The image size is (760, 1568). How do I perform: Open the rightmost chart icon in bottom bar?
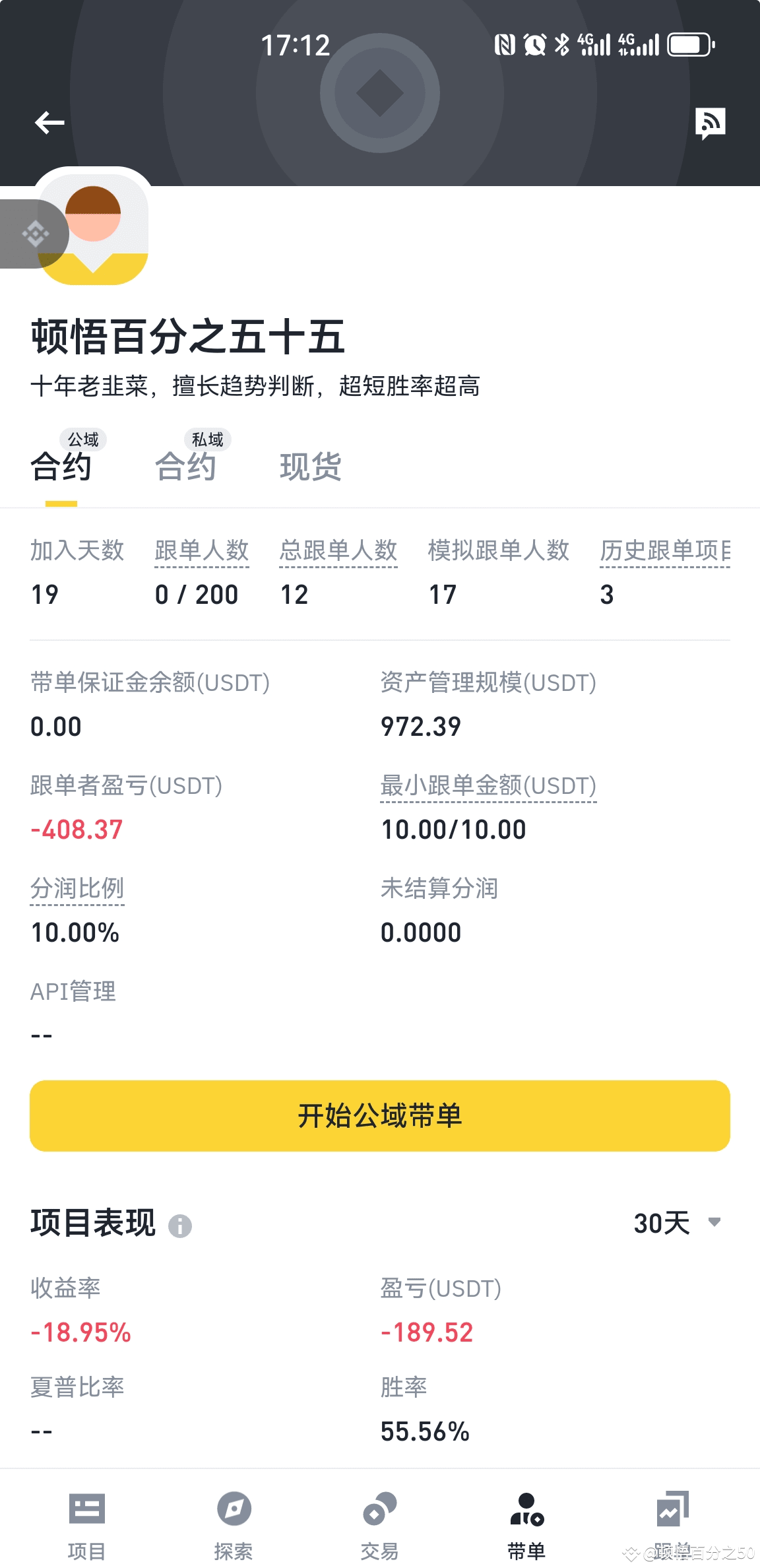672,1510
